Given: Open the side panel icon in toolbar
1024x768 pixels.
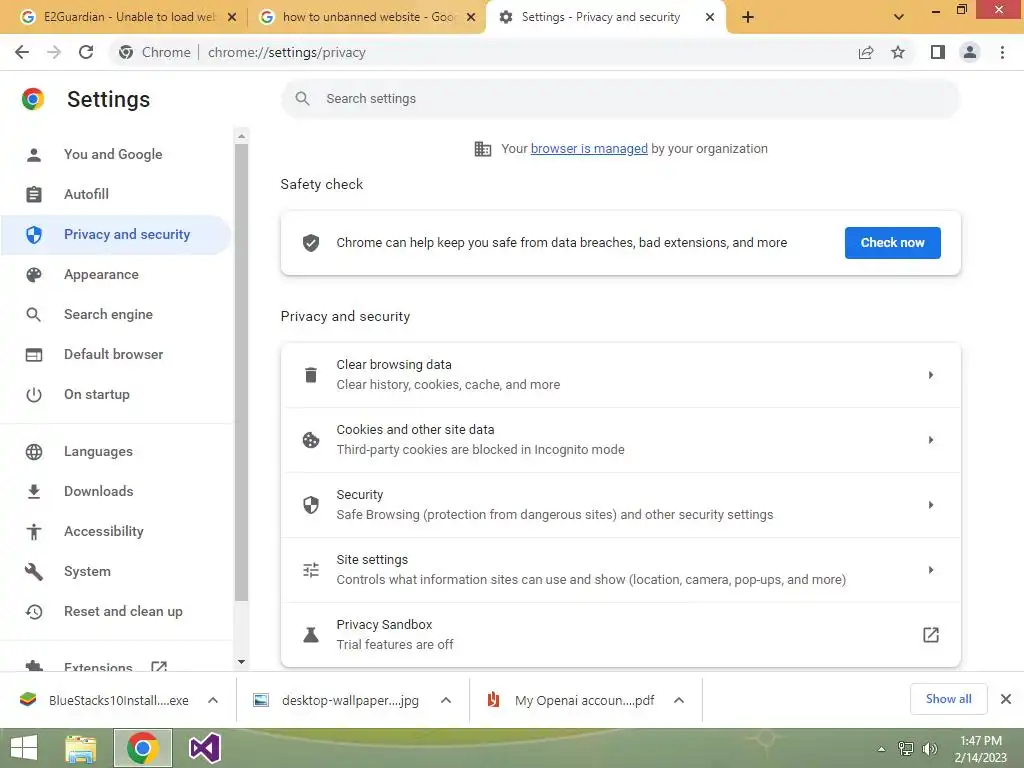Looking at the screenshot, I should (938, 52).
